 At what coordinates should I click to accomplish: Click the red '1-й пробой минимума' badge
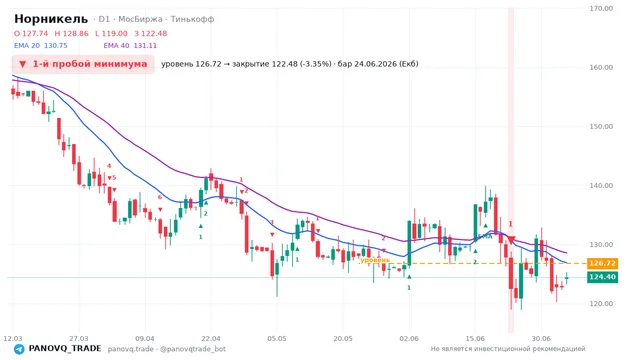83,64
